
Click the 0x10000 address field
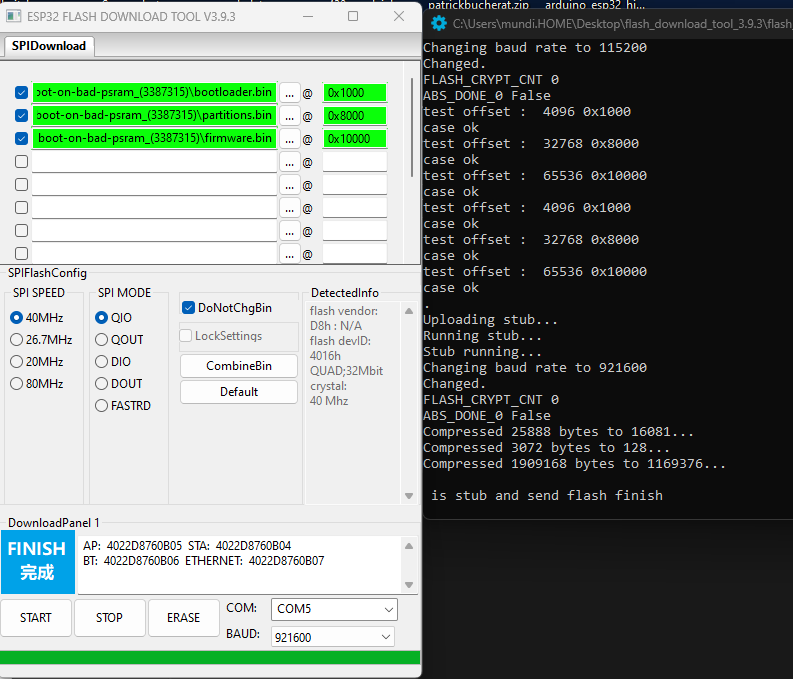[x=355, y=139]
